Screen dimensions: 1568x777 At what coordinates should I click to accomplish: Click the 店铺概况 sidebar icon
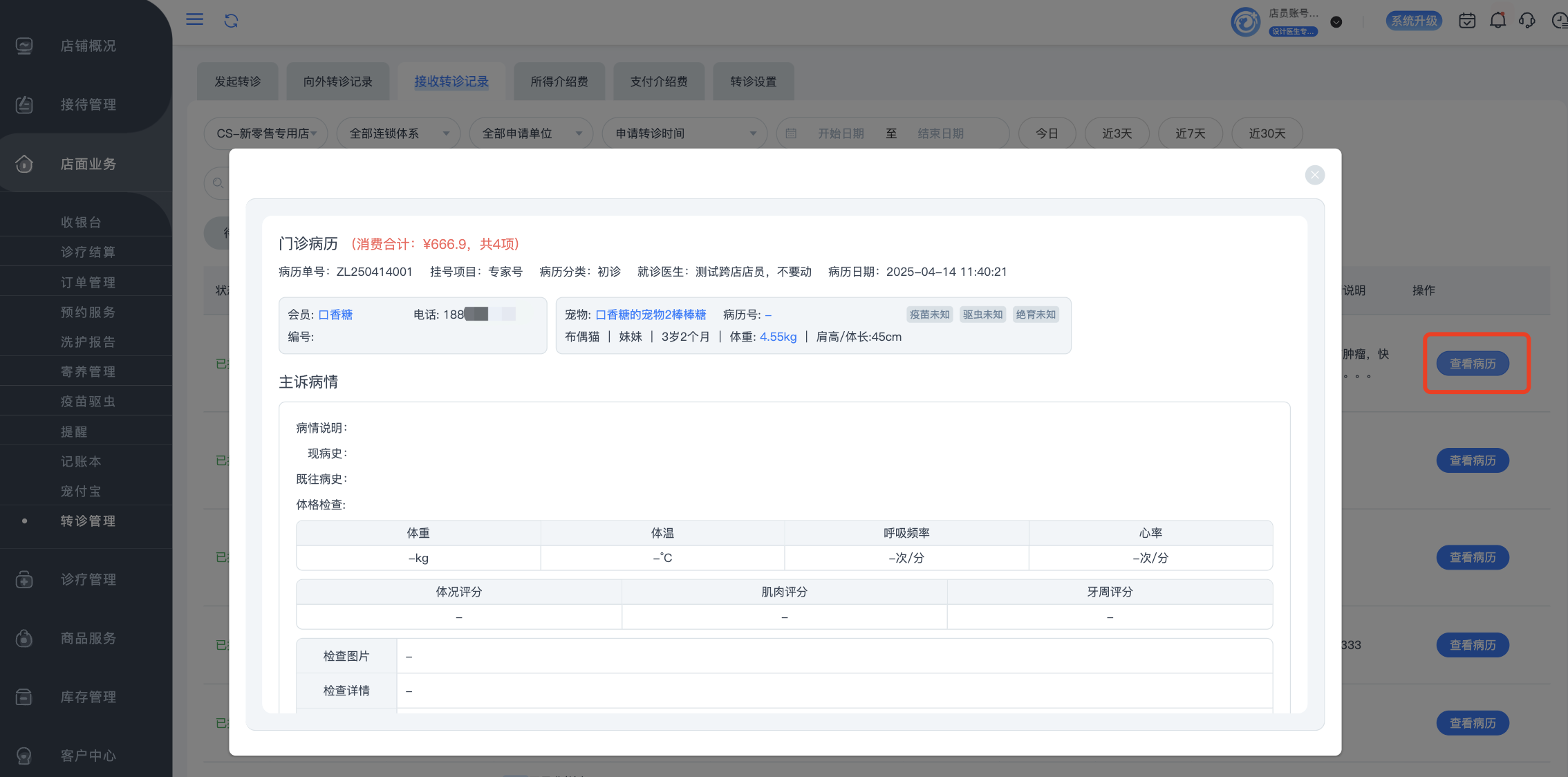click(x=24, y=46)
